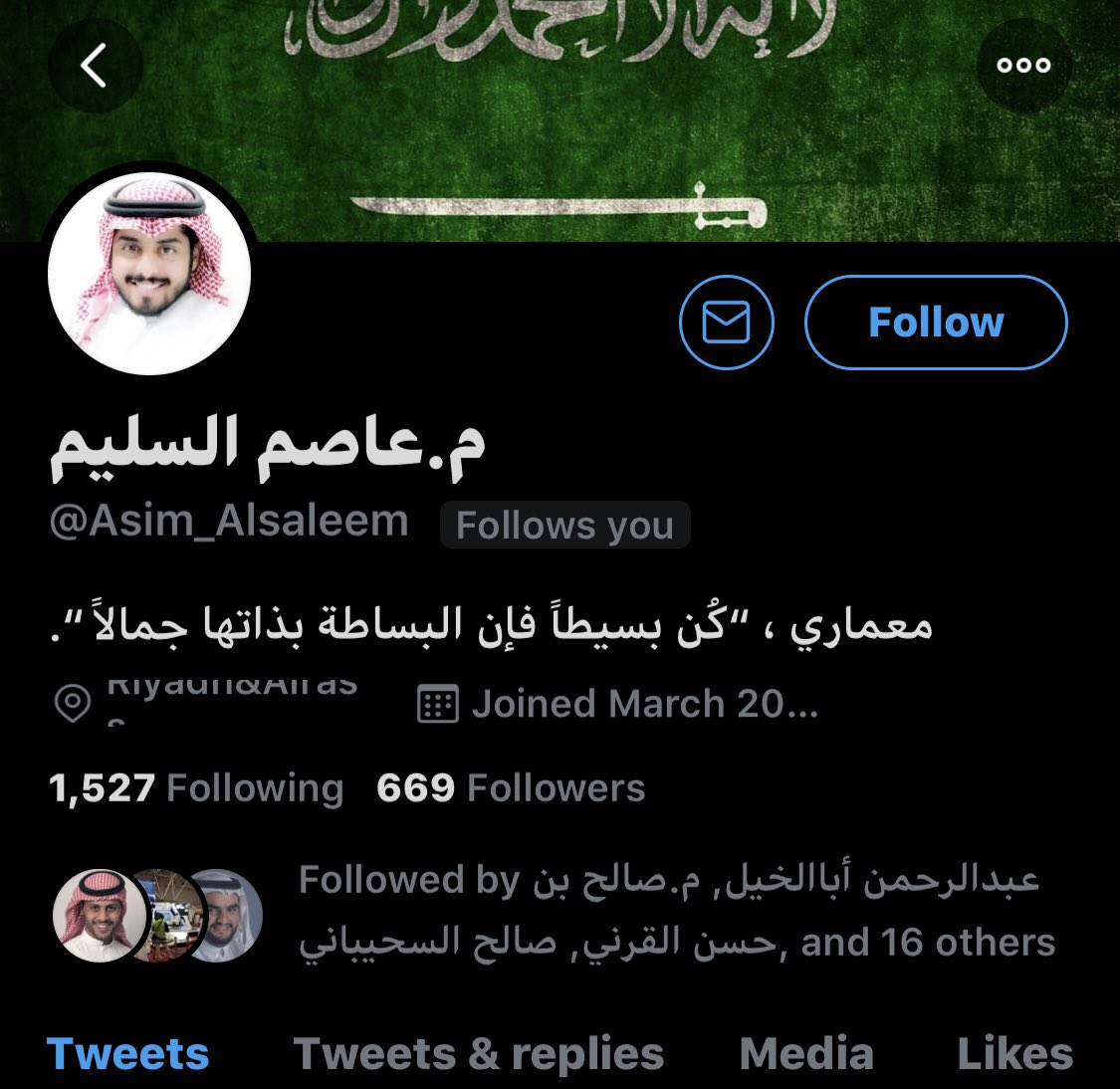Viewport: 1120px width, 1089px height.
Task: Open the 1,527 Following list
Action: pyautogui.click(x=196, y=788)
